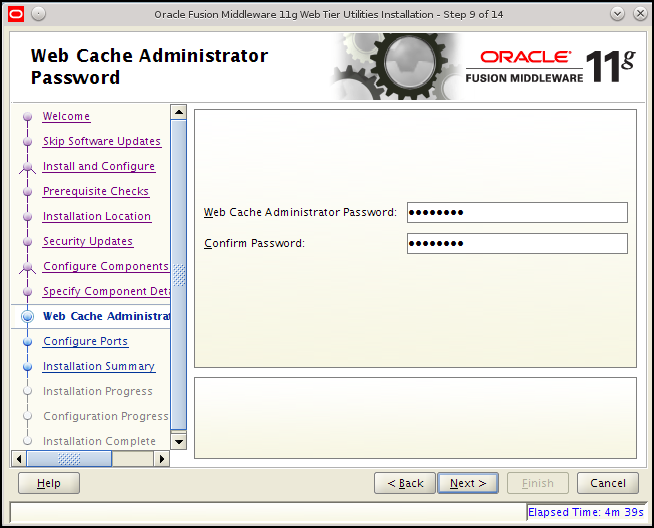Click the Skip Software Updates bullet icon

tap(28, 142)
